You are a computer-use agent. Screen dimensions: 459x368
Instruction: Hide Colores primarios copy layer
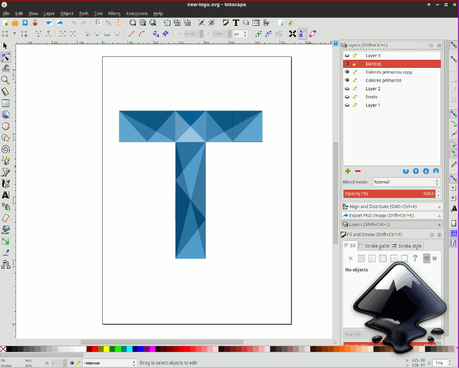(347, 72)
